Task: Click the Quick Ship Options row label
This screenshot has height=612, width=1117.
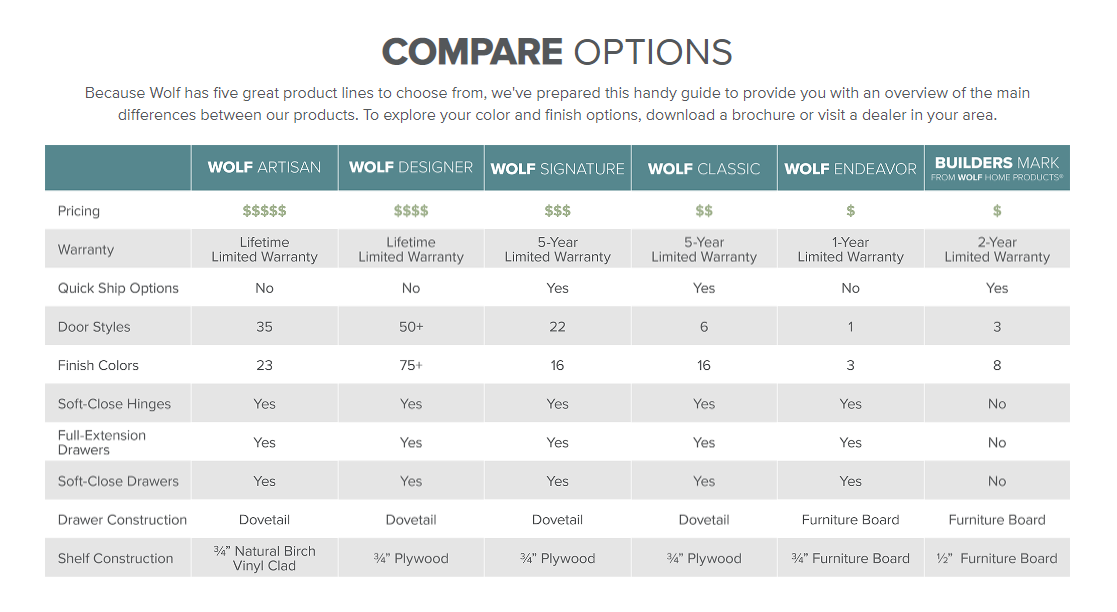Action: (x=118, y=288)
